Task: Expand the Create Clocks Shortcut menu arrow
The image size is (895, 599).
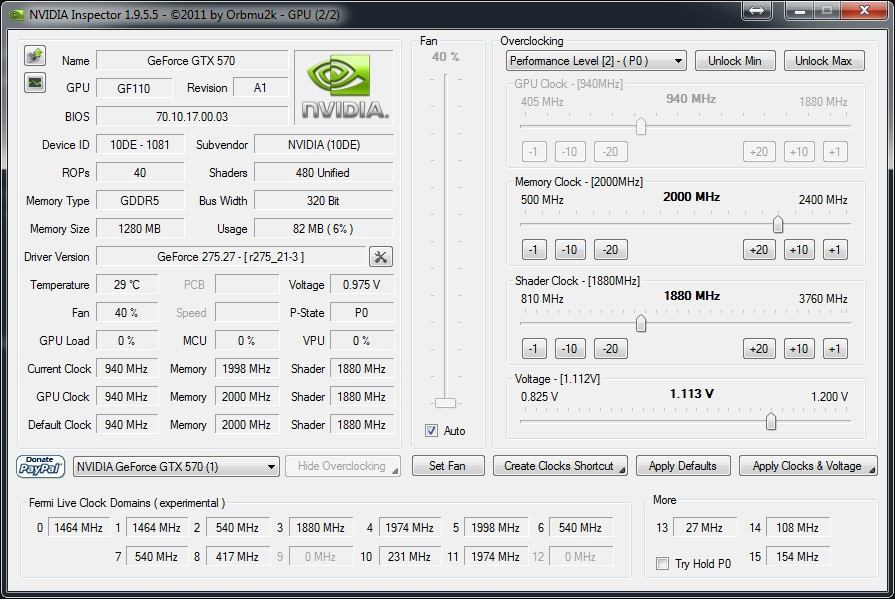Action: pos(622,470)
